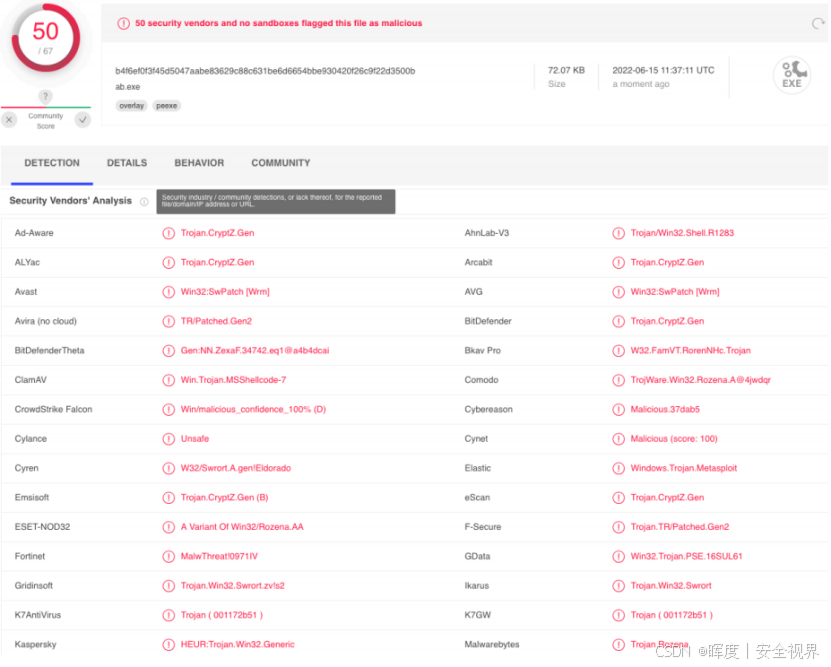831x667 pixels.
Task: Click the alert icon in the Kaspersky row
Action: [169, 645]
